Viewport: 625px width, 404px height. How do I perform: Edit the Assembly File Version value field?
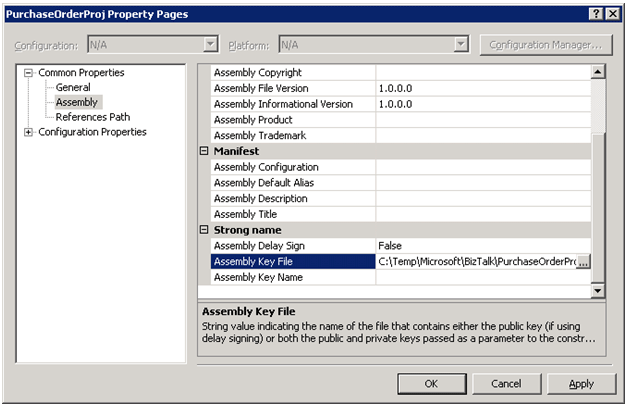coord(483,88)
